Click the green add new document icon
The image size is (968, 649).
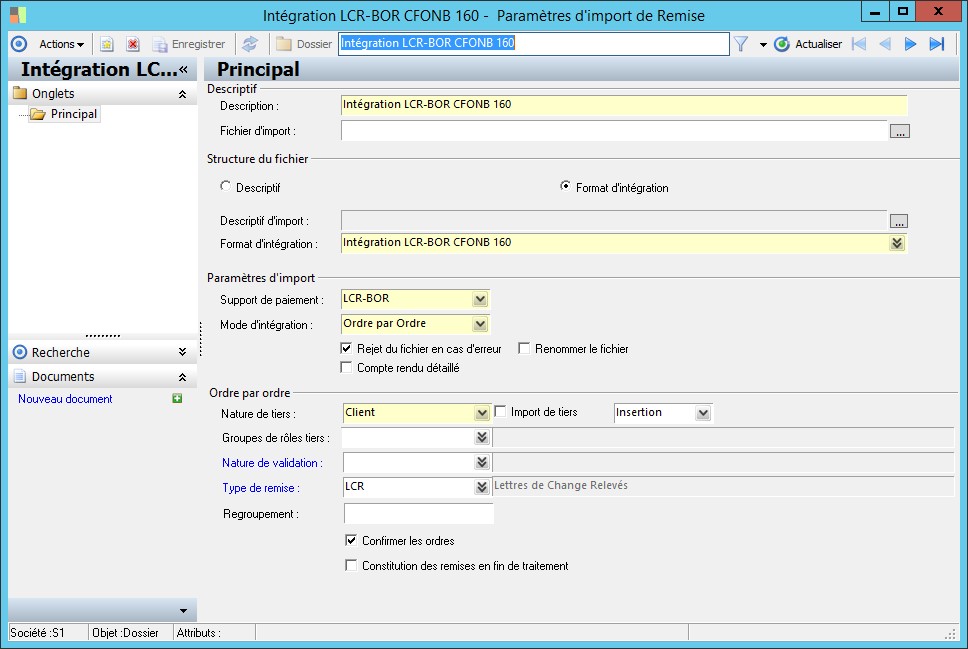click(x=177, y=399)
